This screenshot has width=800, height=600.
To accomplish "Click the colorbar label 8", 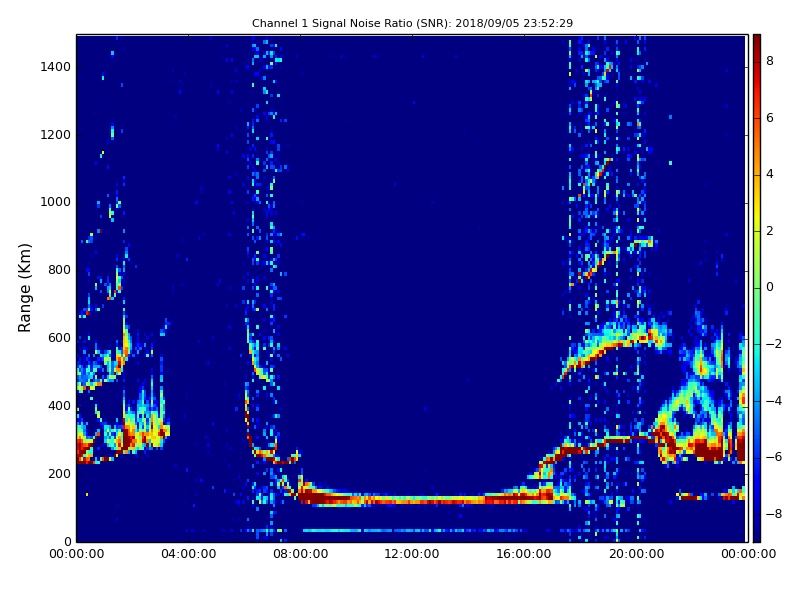I will (770, 61).
